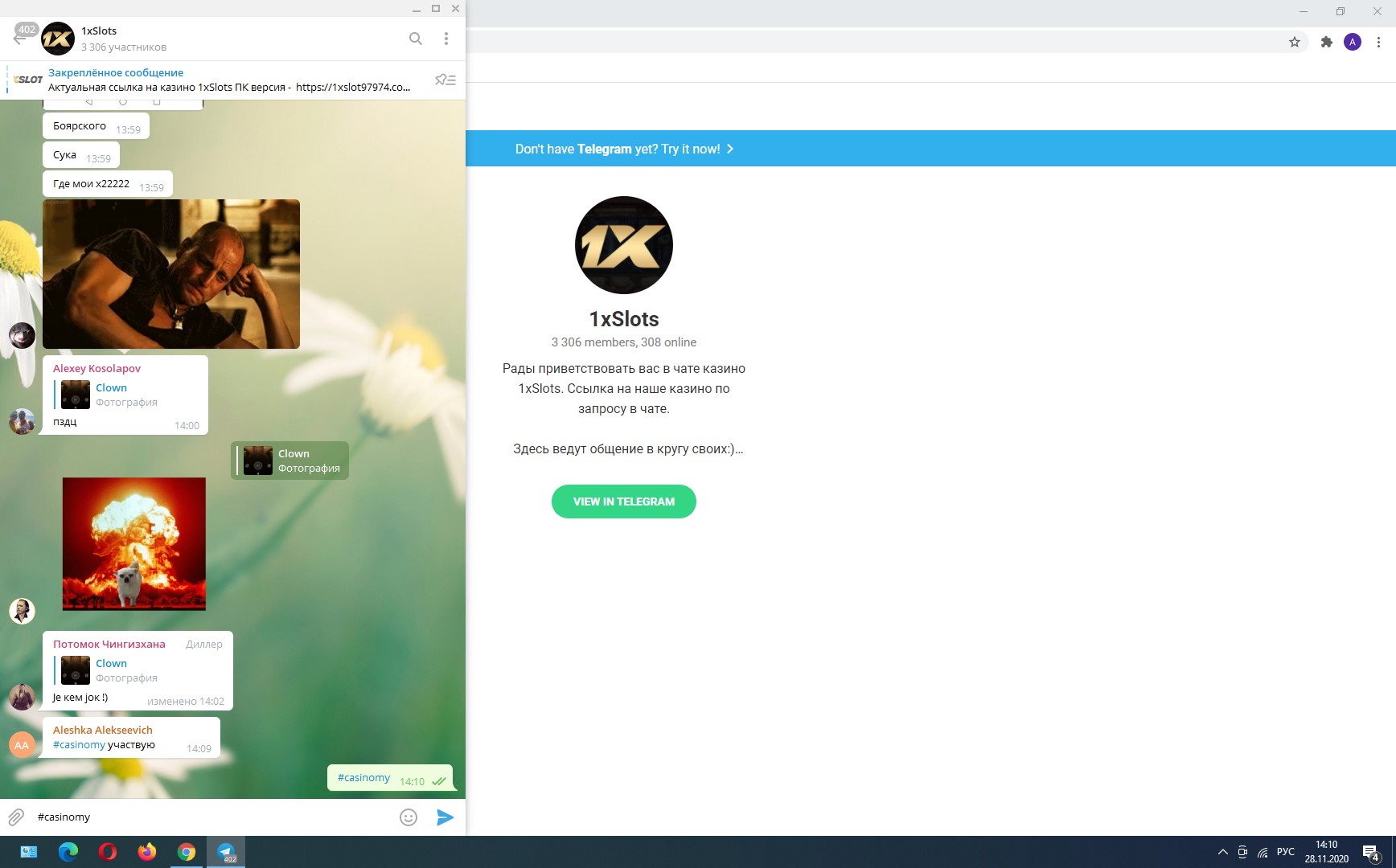1396x868 pixels.
Task: Click the 1xSlots logo on the web page
Action: (624, 245)
